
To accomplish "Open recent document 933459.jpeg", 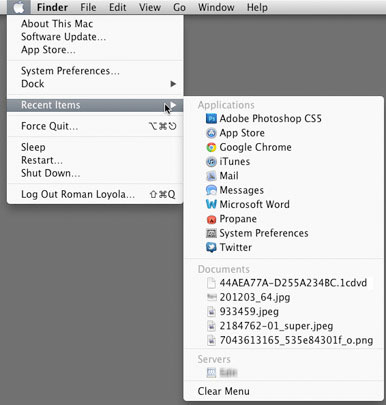I will (284, 312).
